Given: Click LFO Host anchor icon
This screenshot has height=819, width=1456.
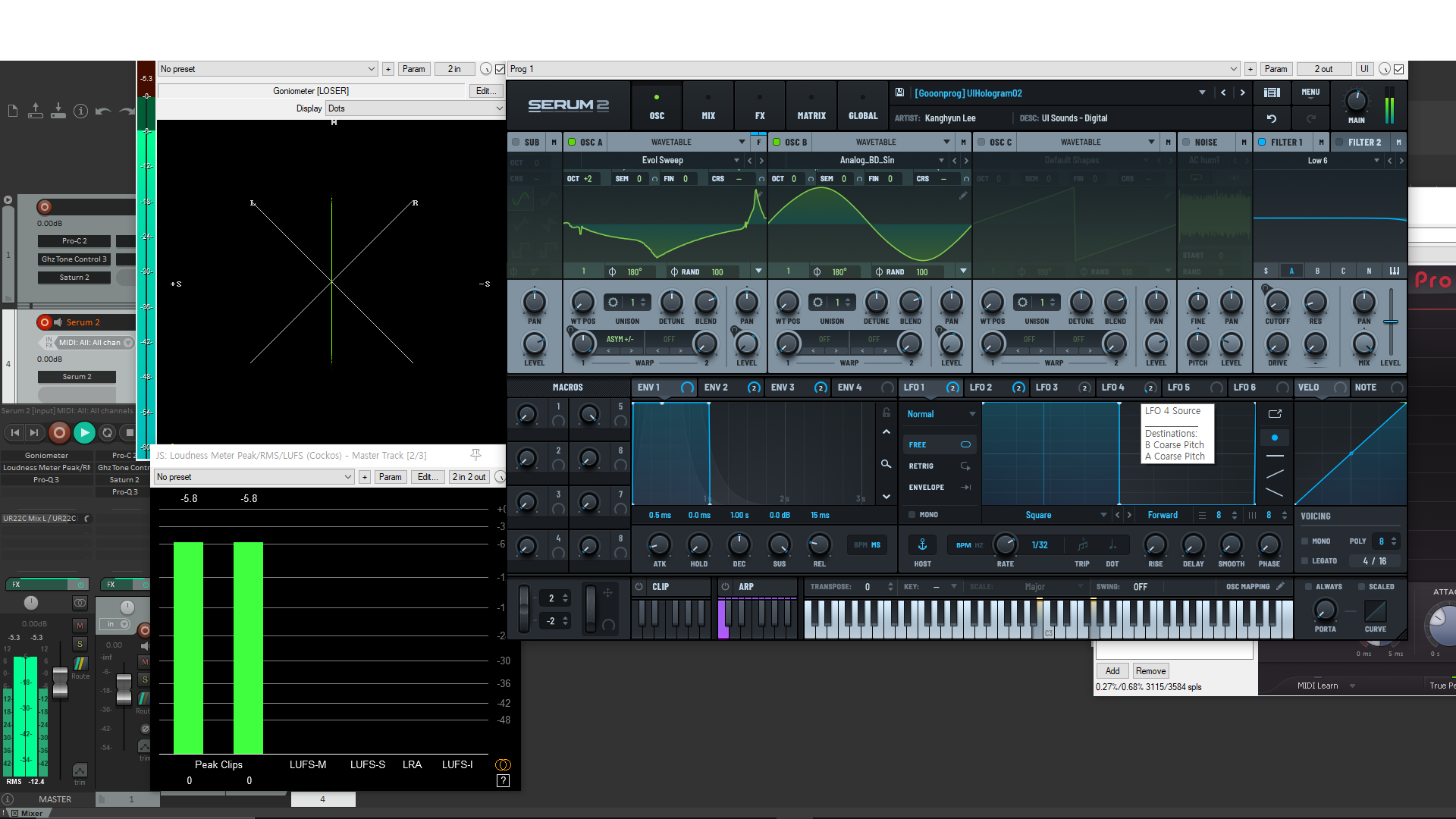Looking at the screenshot, I should (x=922, y=544).
